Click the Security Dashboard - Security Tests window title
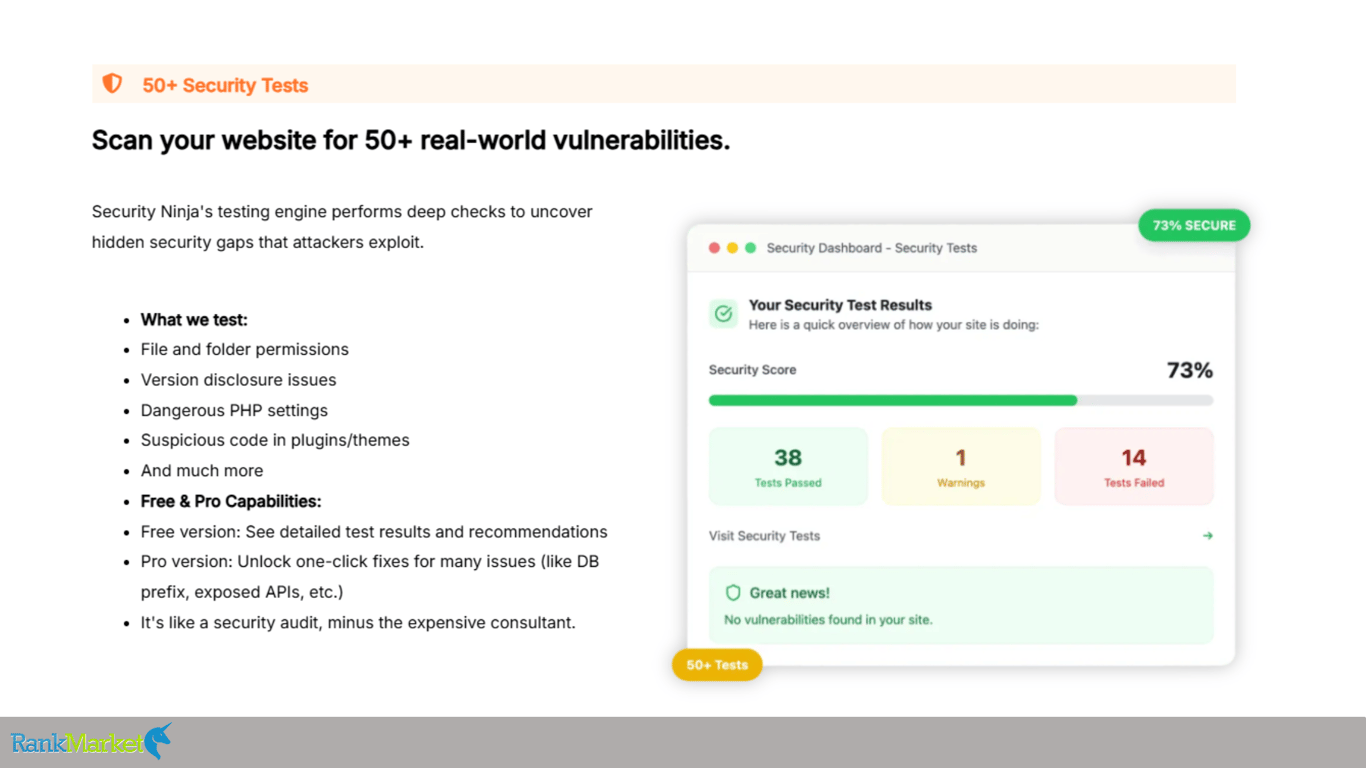The width and height of the screenshot is (1366, 768). (x=872, y=248)
